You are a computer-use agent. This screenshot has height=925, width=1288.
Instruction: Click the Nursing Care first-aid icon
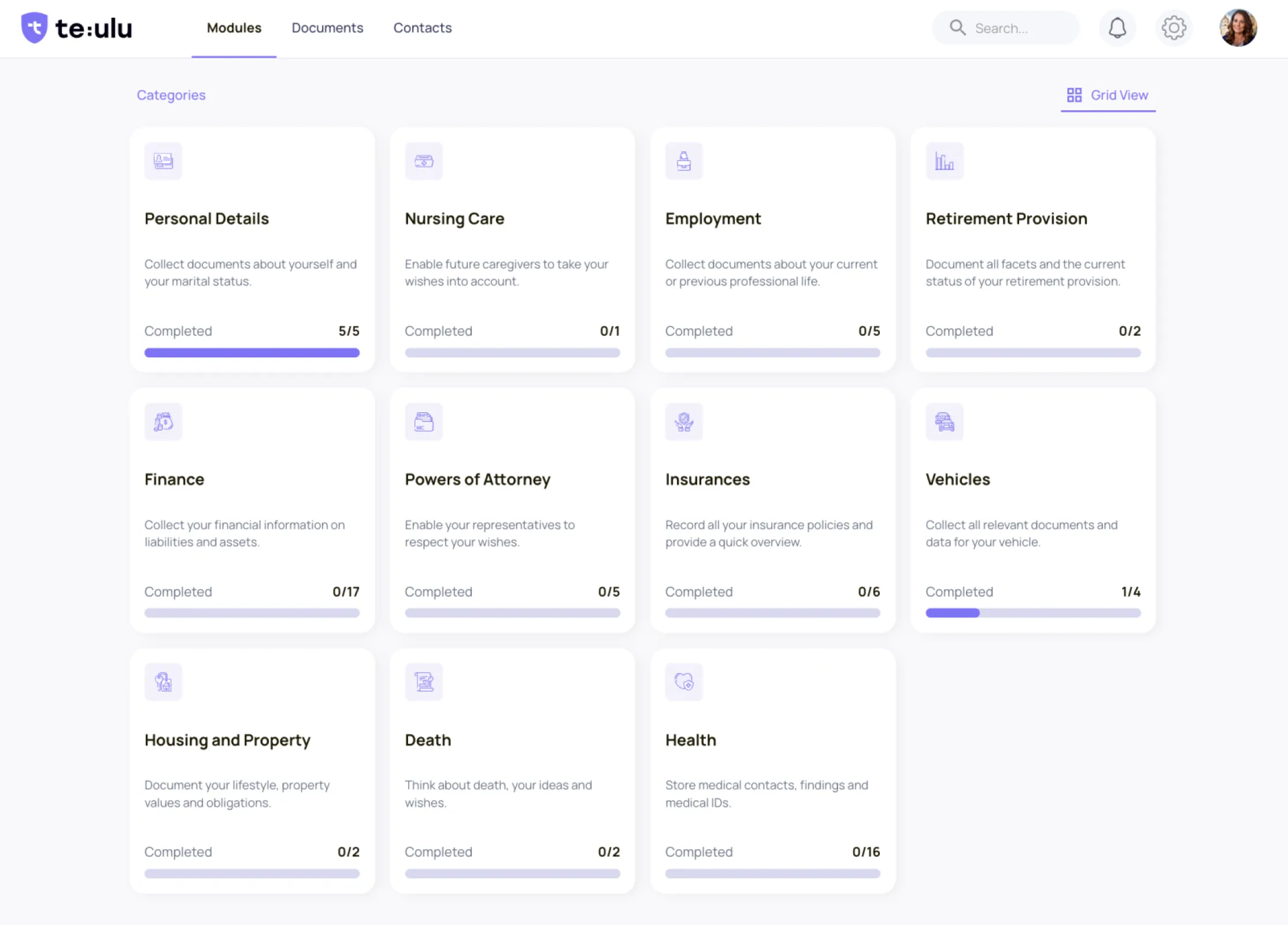pyautogui.click(x=424, y=161)
